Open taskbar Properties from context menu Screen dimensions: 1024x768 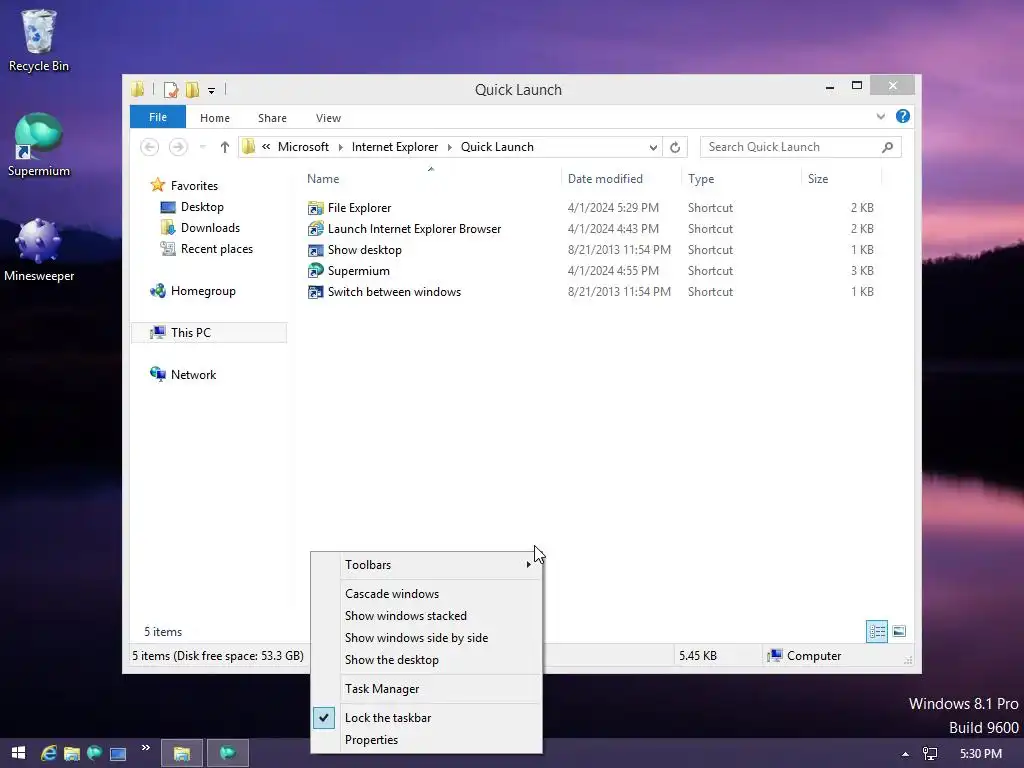(426, 740)
